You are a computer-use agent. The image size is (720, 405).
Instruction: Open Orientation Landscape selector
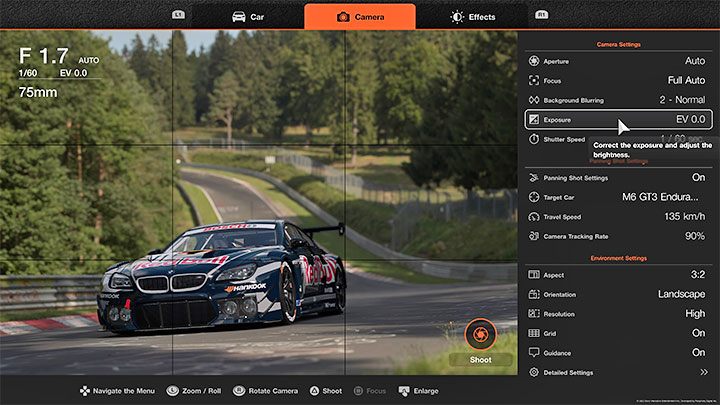coord(681,294)
